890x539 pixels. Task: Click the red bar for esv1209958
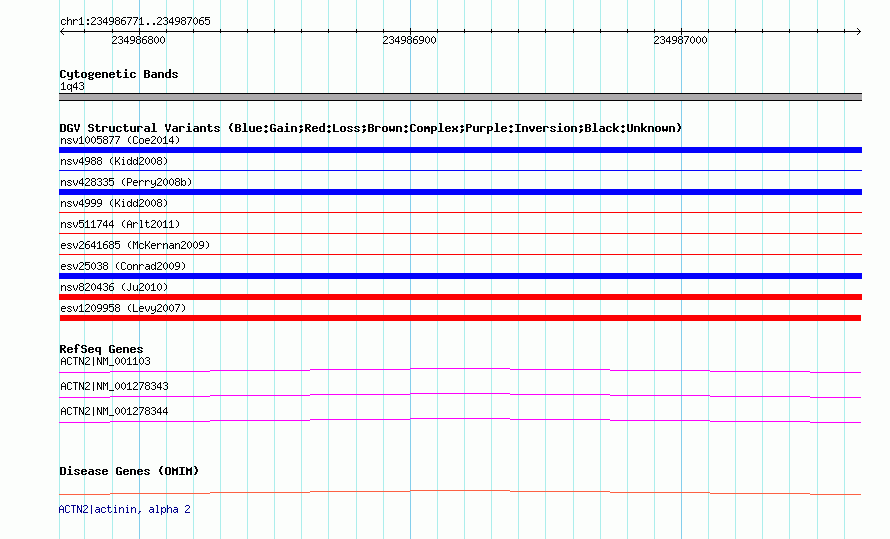(x=460, y=318)
